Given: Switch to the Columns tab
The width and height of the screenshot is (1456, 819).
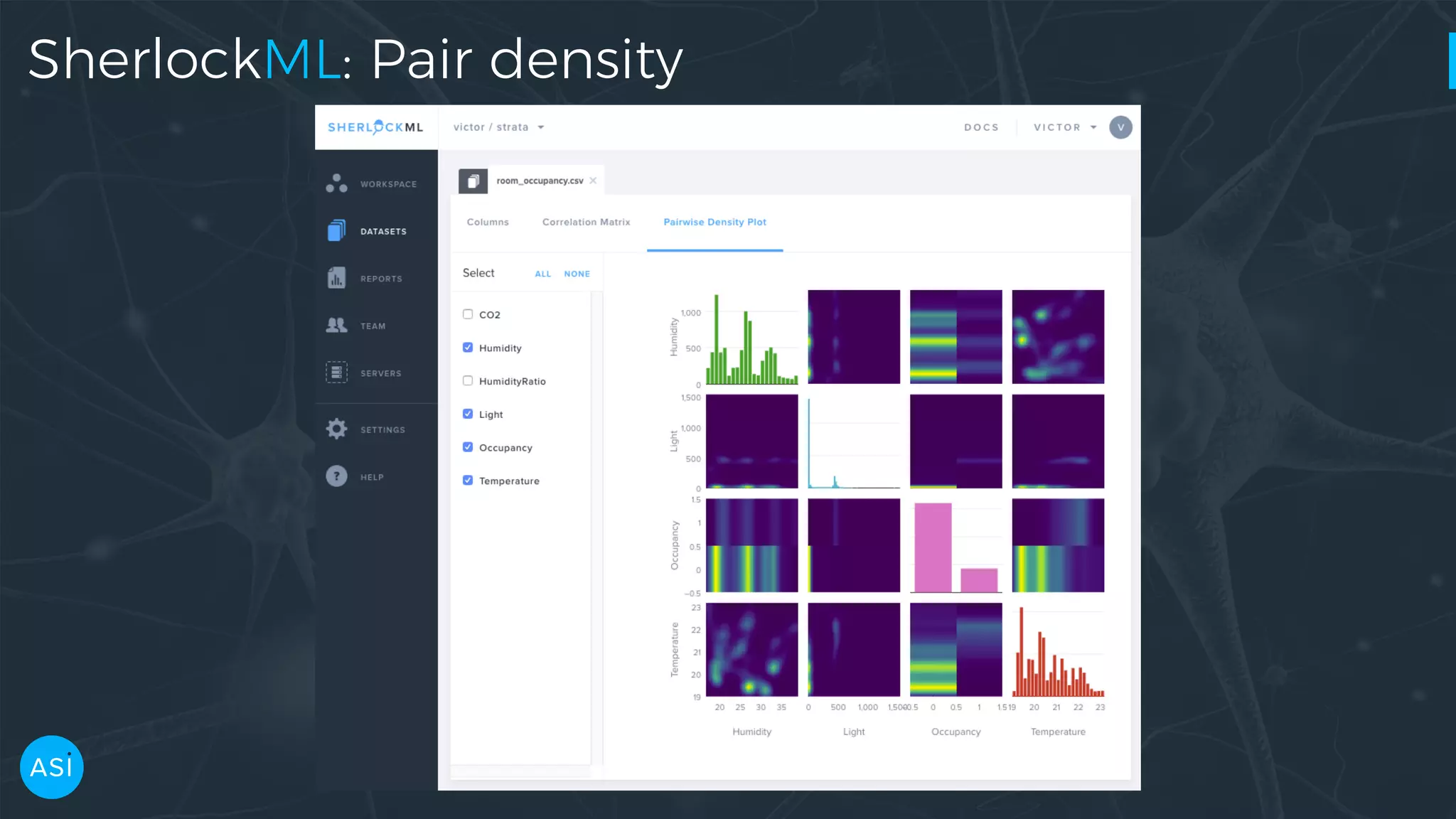Looking at the screenshot, I should click(x=488, y=222).
